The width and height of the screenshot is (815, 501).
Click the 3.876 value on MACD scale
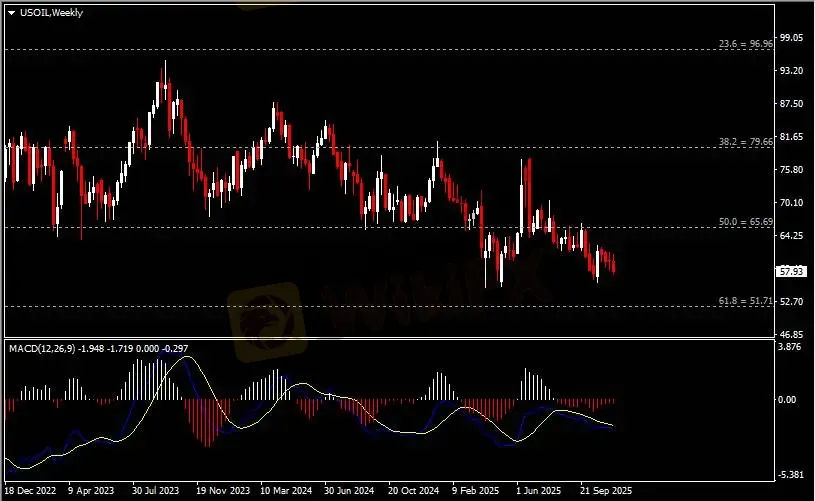pyautogui.click(x=792, y=347)
